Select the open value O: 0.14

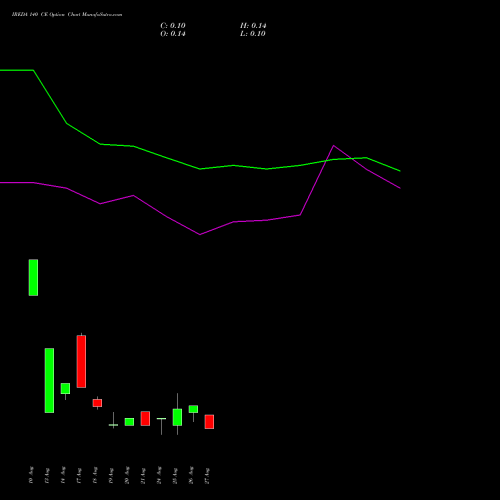[x=173, y=34]
